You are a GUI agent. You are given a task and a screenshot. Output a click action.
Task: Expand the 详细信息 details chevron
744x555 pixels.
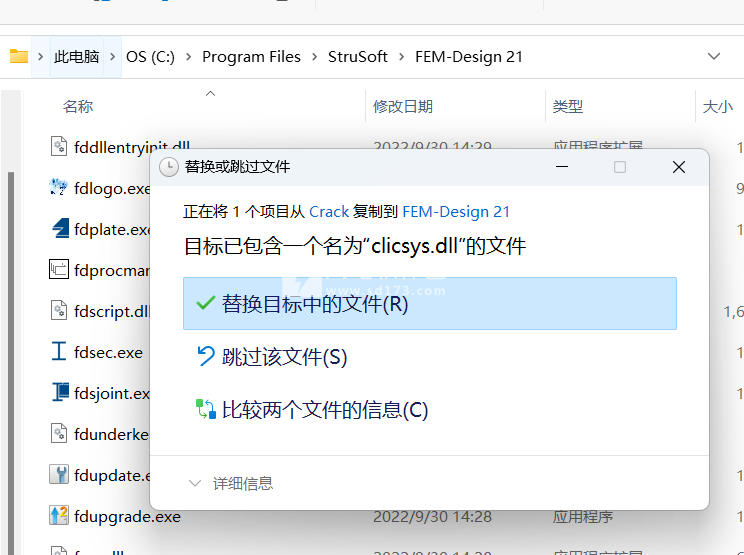pos(195,483)
